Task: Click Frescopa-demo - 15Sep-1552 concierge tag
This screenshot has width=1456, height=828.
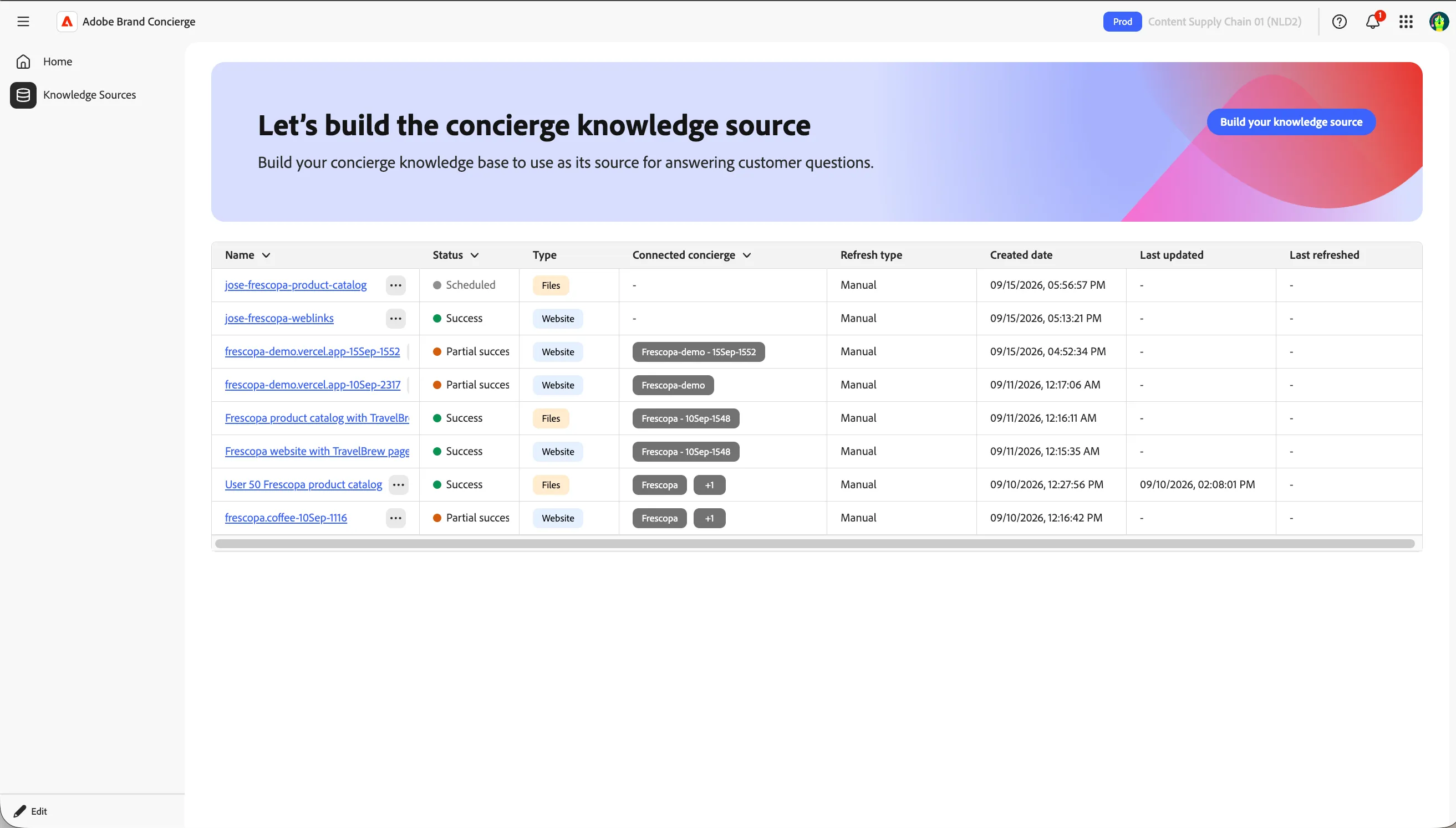Action: (699, 352)
